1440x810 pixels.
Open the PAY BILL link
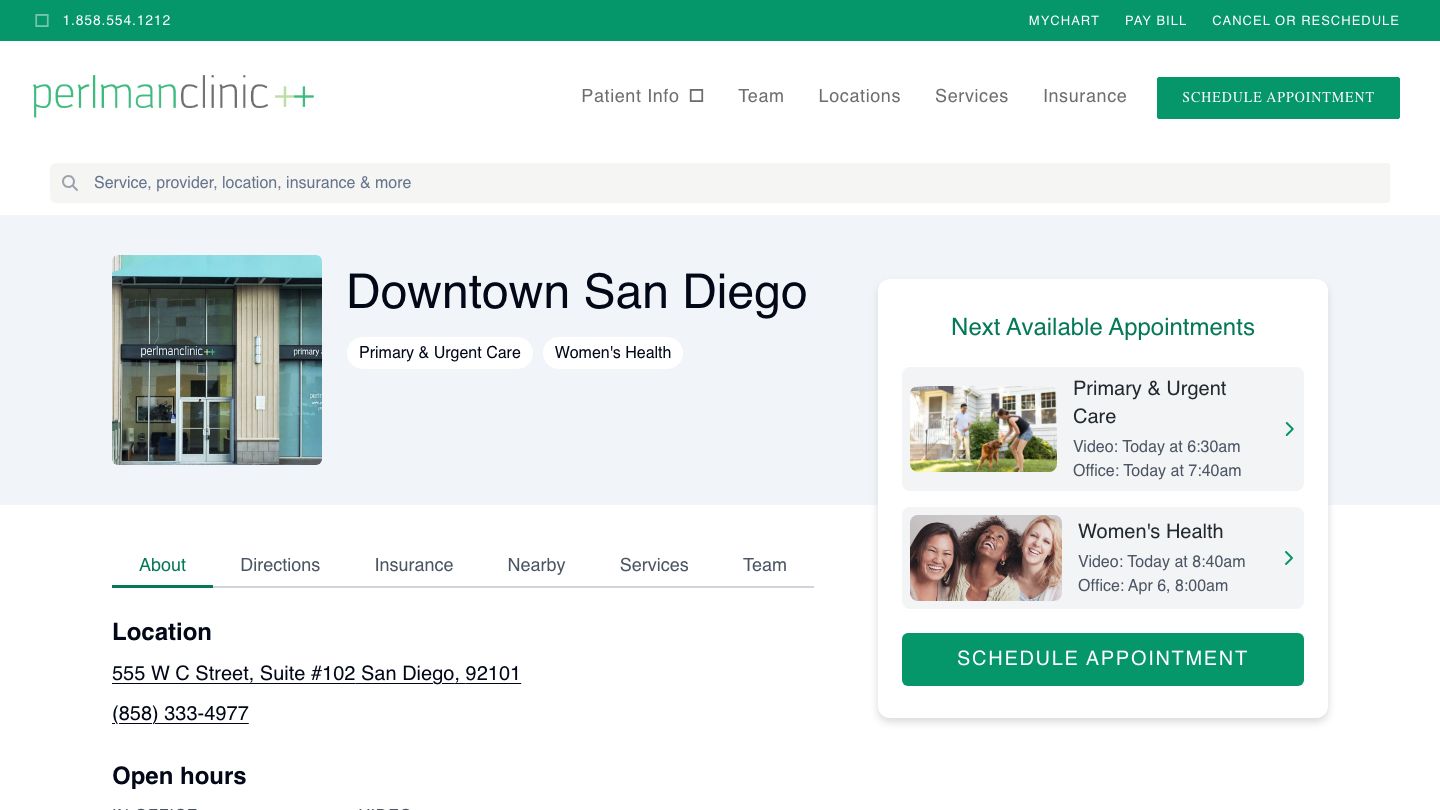click(x=1156, y=20)
